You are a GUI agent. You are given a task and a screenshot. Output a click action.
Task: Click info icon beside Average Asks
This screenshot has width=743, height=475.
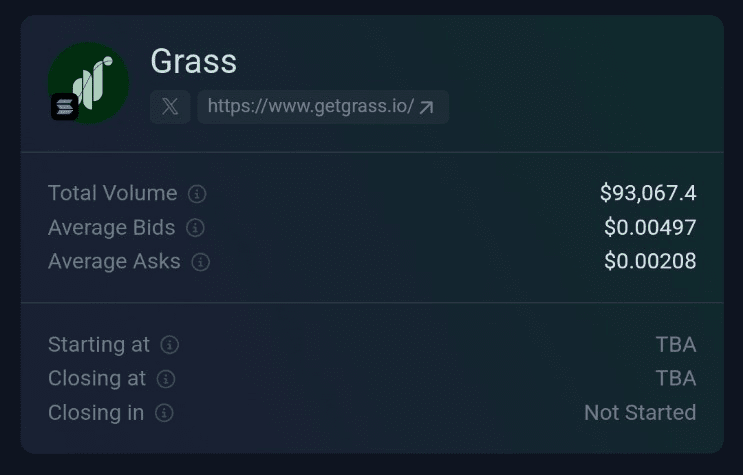[201, 262]
